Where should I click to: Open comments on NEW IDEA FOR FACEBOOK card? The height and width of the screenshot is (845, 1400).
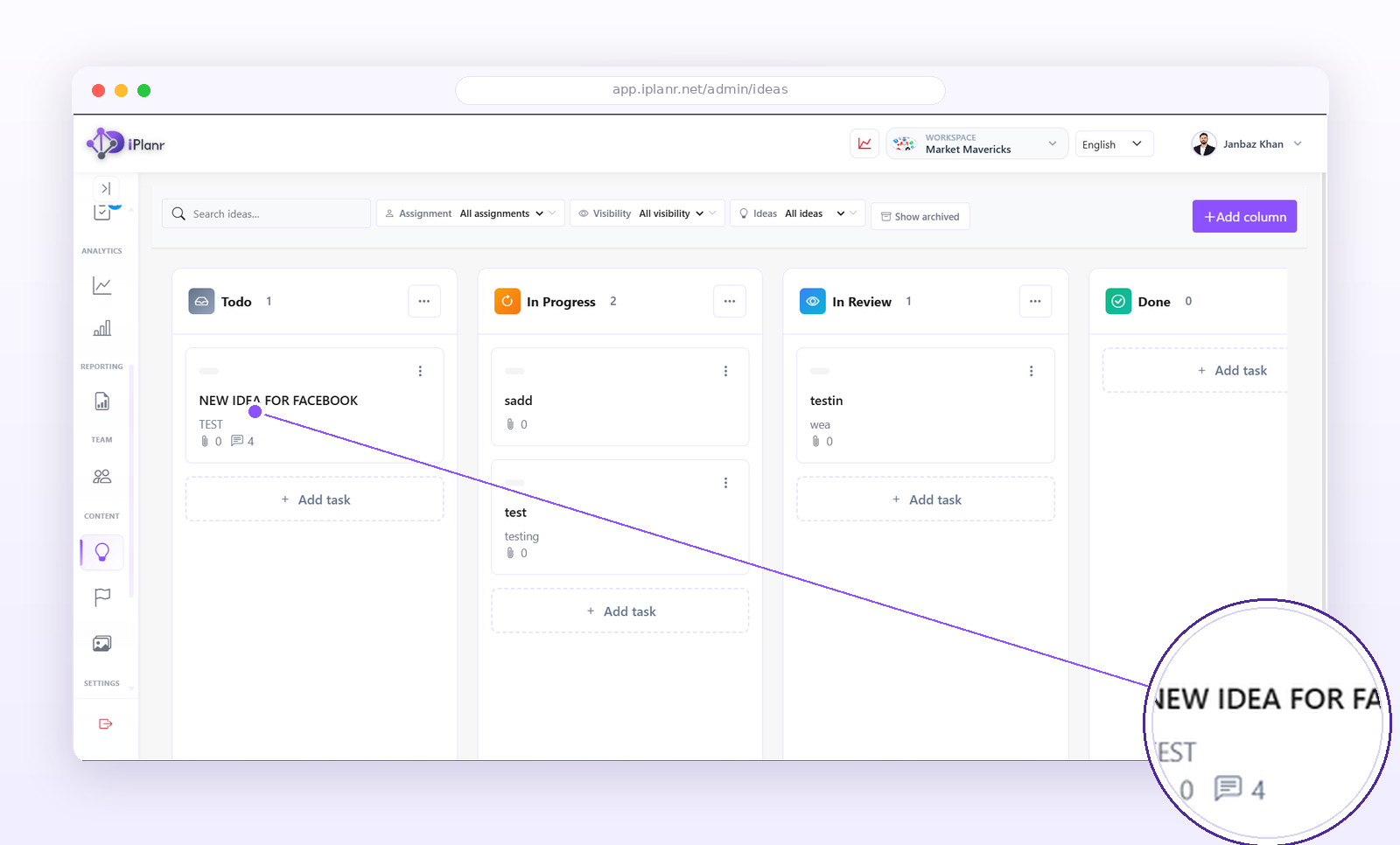242,441
